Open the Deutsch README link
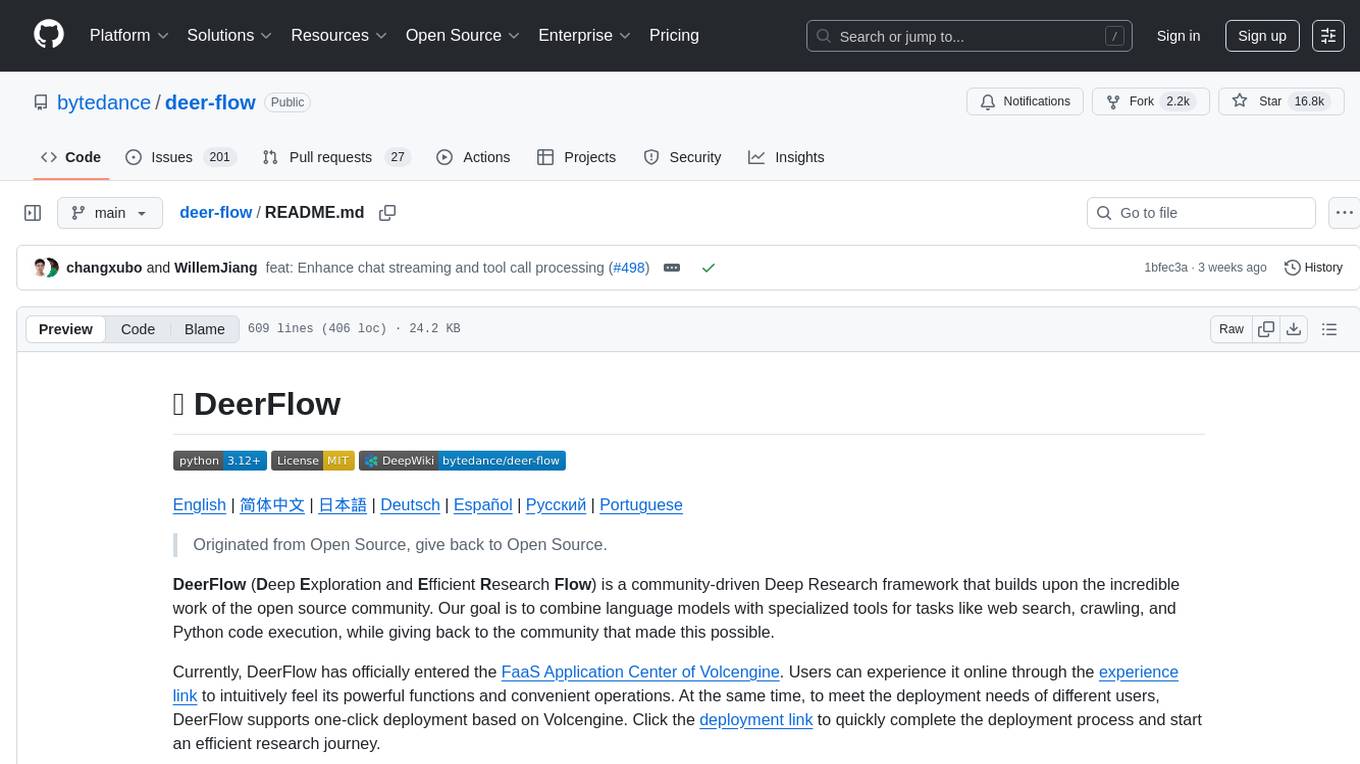 click(x=410, y=505)
